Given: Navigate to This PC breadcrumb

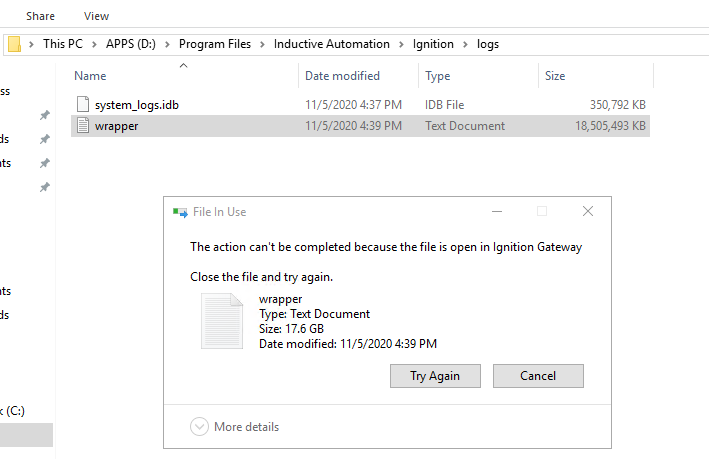Looking at the screenshot, I should tap(63, 44).
